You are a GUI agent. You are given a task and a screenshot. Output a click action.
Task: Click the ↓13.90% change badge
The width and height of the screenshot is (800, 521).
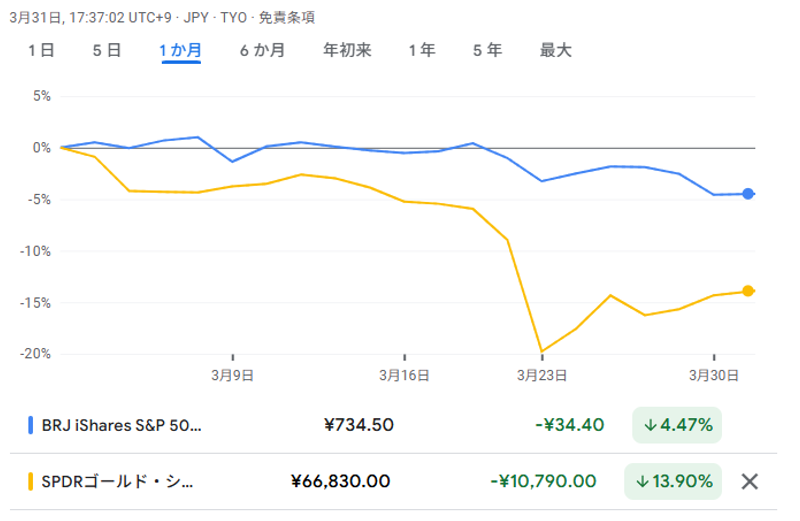point(673,482)
